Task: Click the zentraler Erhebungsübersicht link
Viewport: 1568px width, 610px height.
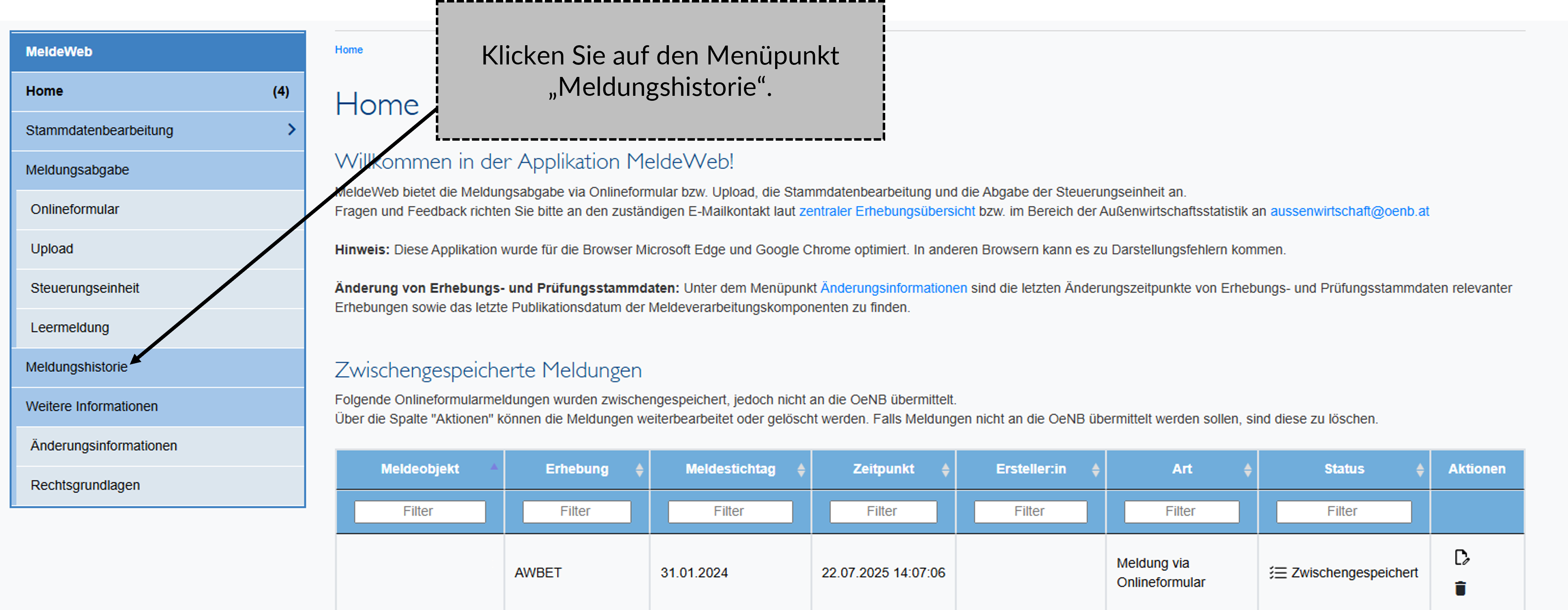Action: (886, 211)
